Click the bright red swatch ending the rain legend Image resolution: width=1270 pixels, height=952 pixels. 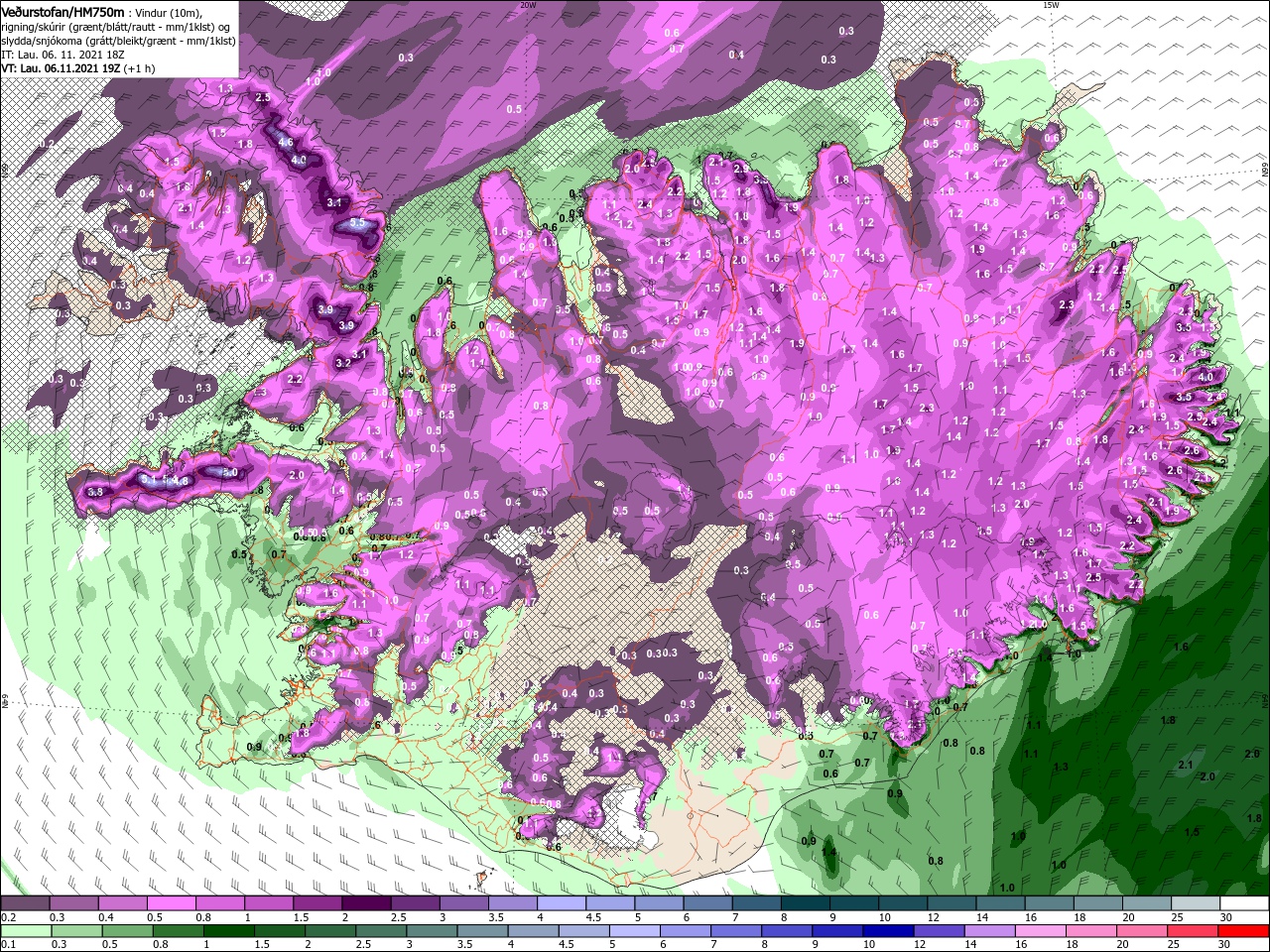pyautogui.click(x=1244, y=930)
